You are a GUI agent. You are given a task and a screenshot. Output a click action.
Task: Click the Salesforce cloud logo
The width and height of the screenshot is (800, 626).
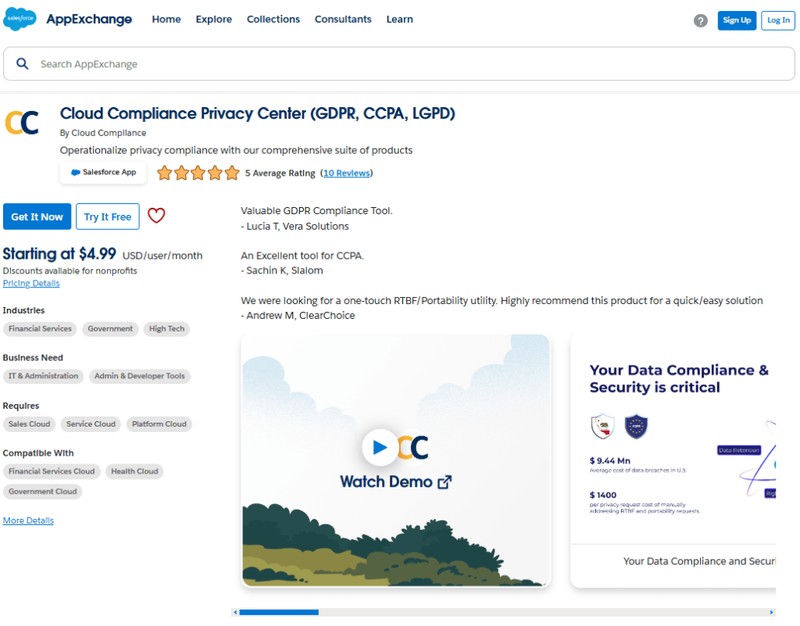tap(20, 19)
